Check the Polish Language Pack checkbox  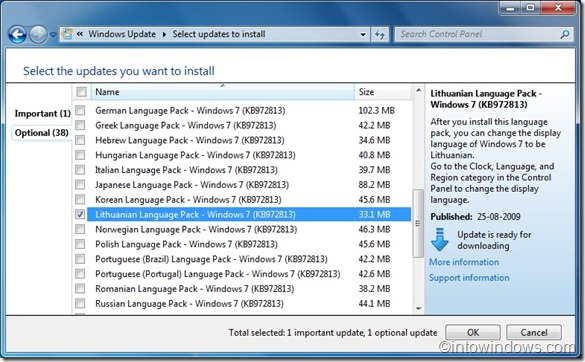80,244
